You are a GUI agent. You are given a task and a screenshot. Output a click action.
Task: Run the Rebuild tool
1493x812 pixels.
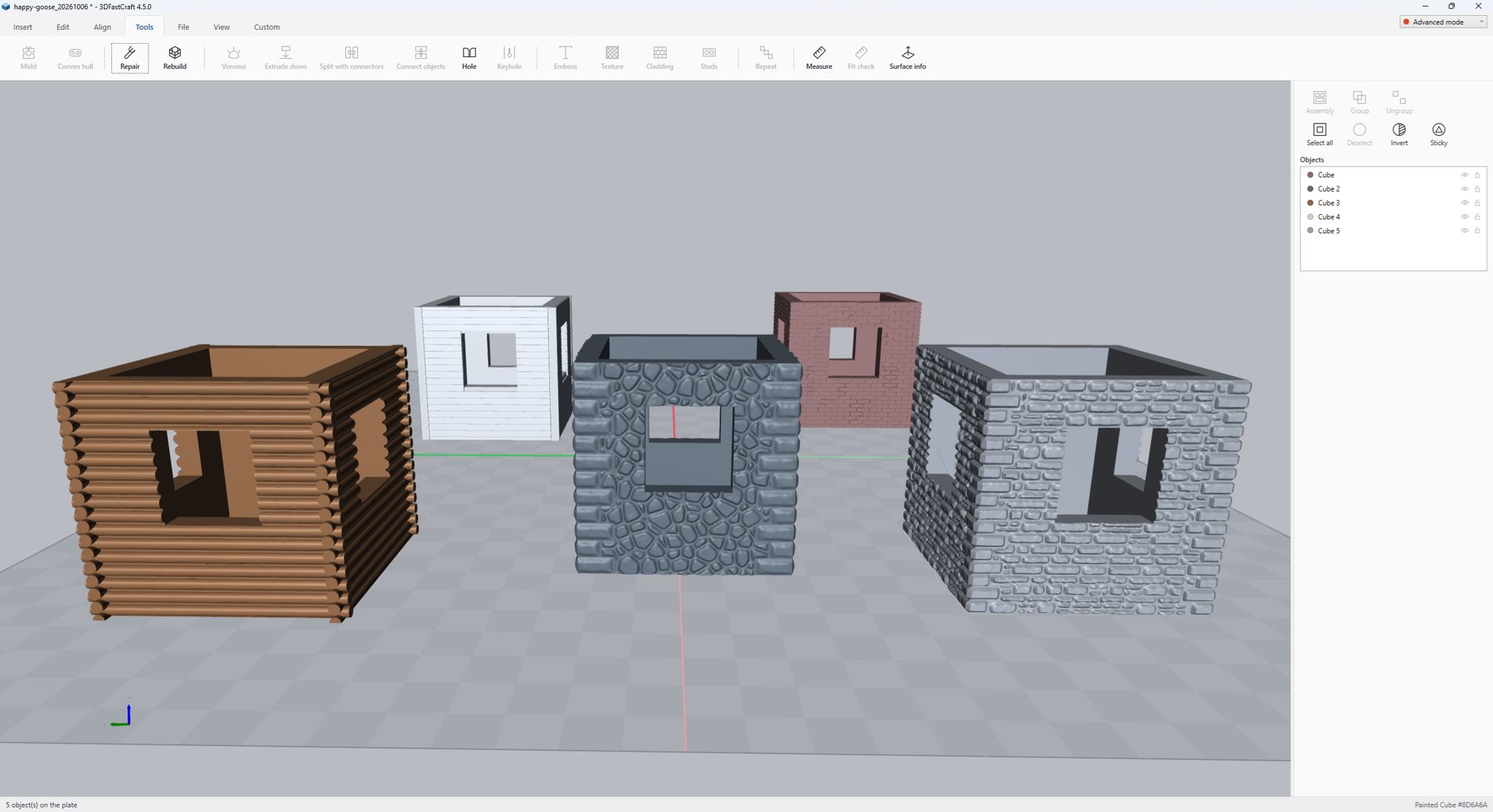pyautogui.click(x=175, y=58)
